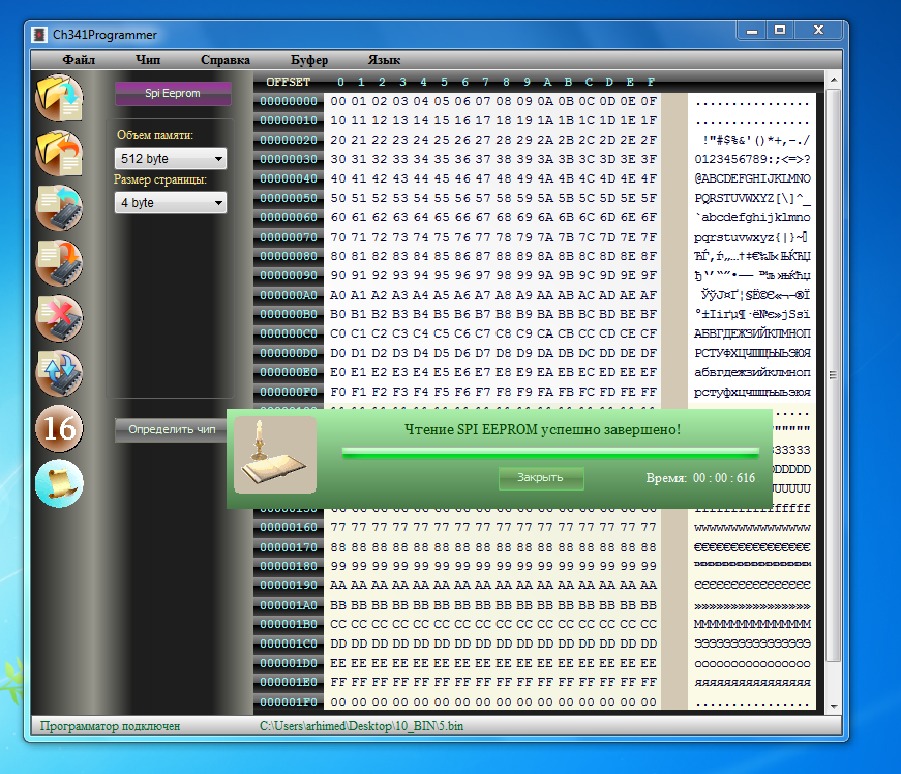Image resolution: width=901 pixels, height=774 pixels.
Task: Open the Файл menu
Action: coord(78,60)
